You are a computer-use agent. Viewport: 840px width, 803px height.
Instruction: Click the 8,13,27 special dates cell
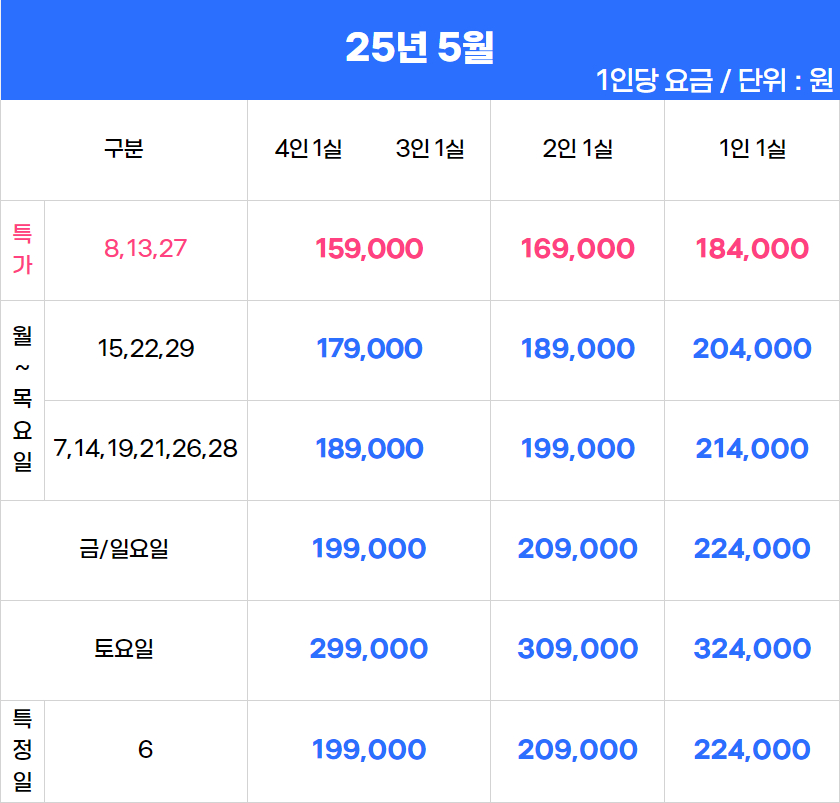(x=146, y=249)
